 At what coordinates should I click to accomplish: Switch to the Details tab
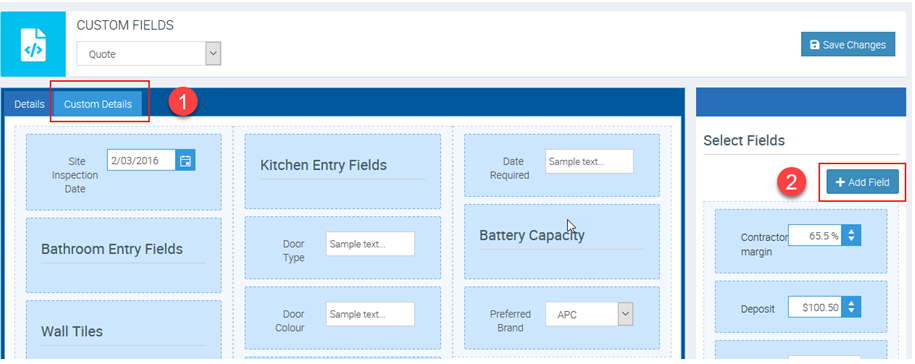click(29, 104)
